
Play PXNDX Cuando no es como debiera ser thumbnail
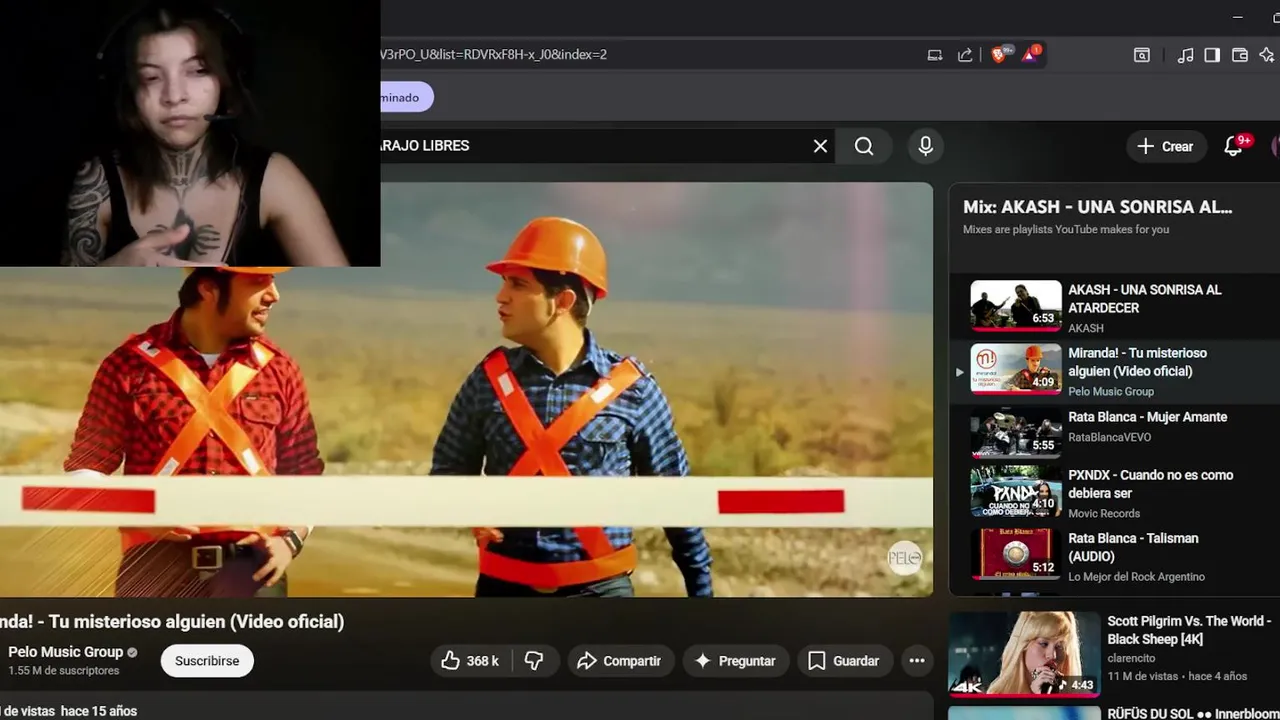tap(1016, 491)
